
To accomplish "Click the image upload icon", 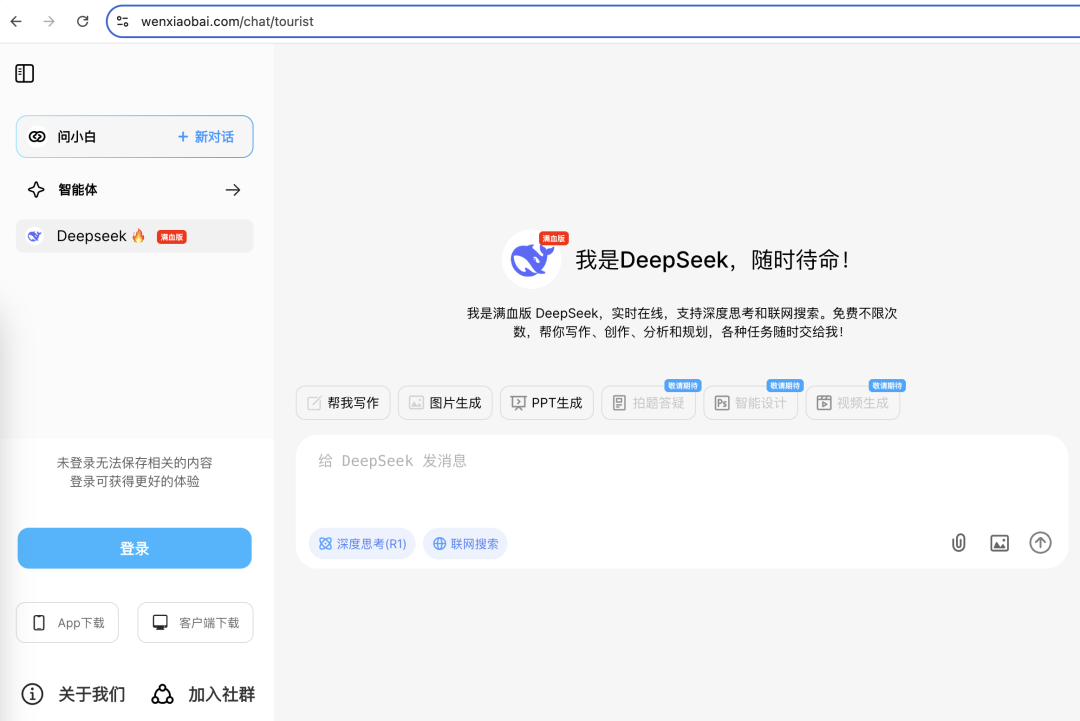I will 999,543.
